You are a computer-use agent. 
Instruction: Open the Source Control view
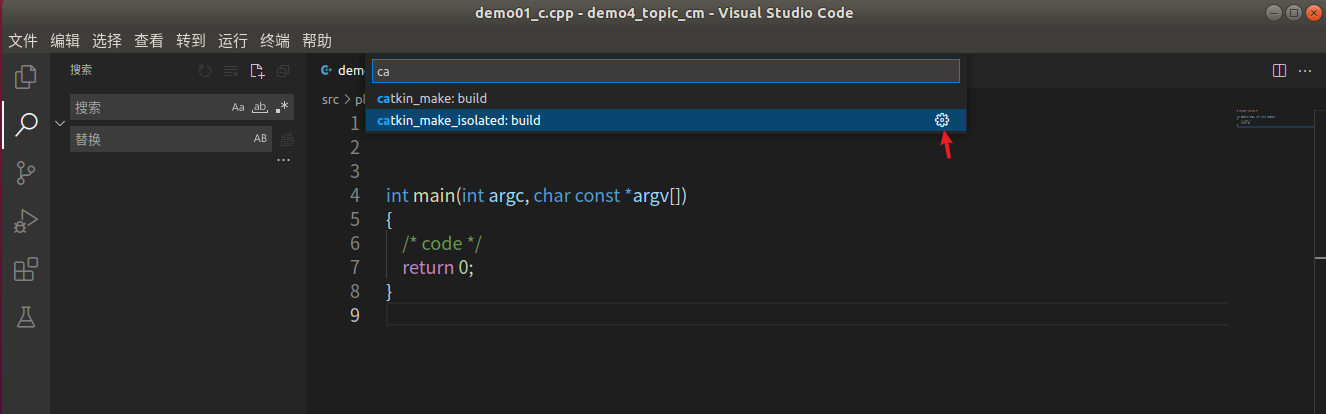[26, 172]
